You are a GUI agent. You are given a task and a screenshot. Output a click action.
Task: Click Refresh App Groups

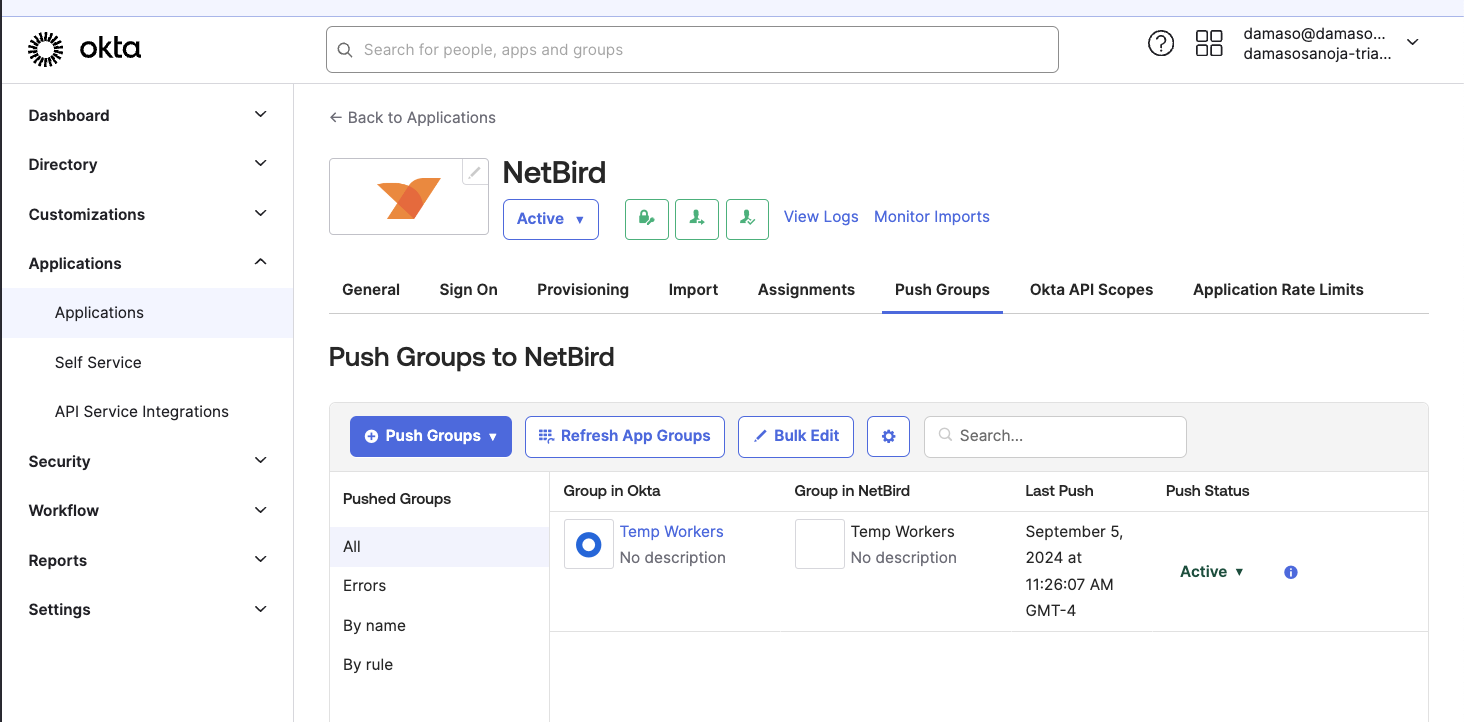coord(624,436)
